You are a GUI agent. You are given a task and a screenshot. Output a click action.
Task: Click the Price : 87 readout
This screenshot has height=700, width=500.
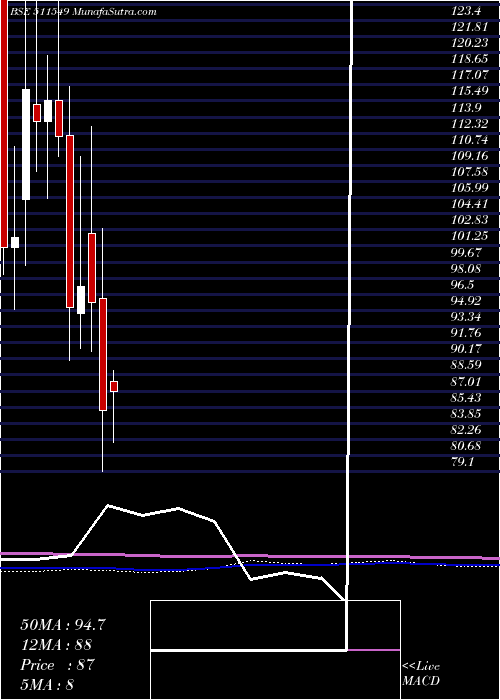pos(57,665)
